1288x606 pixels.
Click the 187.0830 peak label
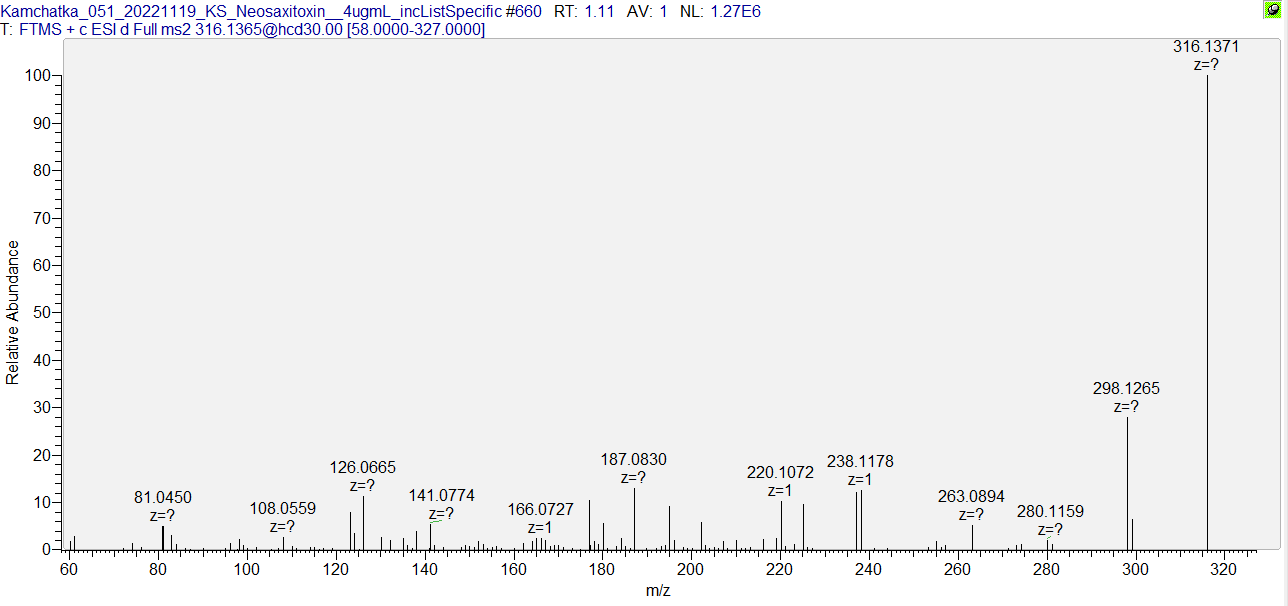coord(633,459)
